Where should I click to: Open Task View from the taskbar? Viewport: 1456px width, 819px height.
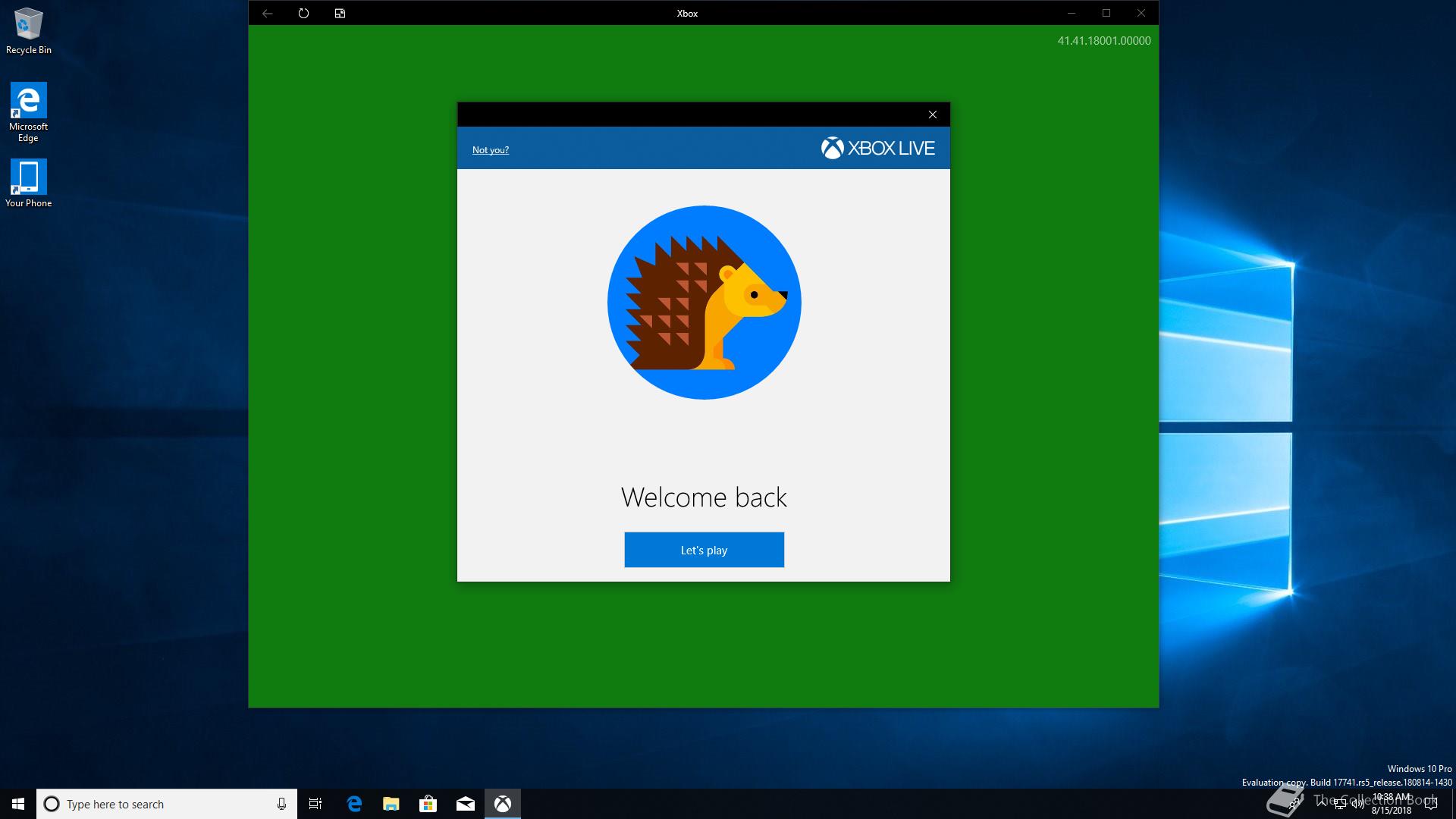point(315,804)
